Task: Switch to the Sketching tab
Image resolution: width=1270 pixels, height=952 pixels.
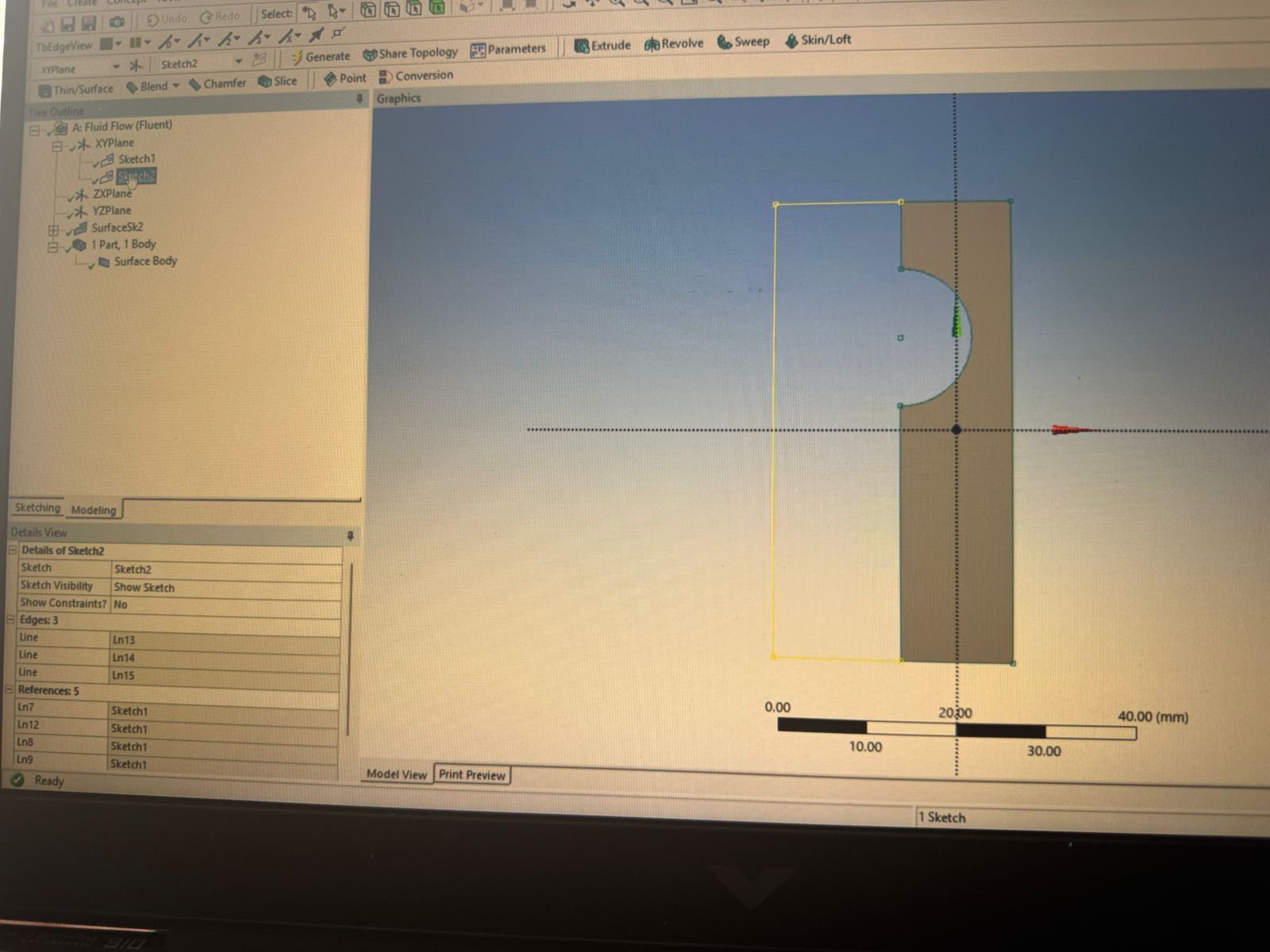Action: [x=37, y=508]
